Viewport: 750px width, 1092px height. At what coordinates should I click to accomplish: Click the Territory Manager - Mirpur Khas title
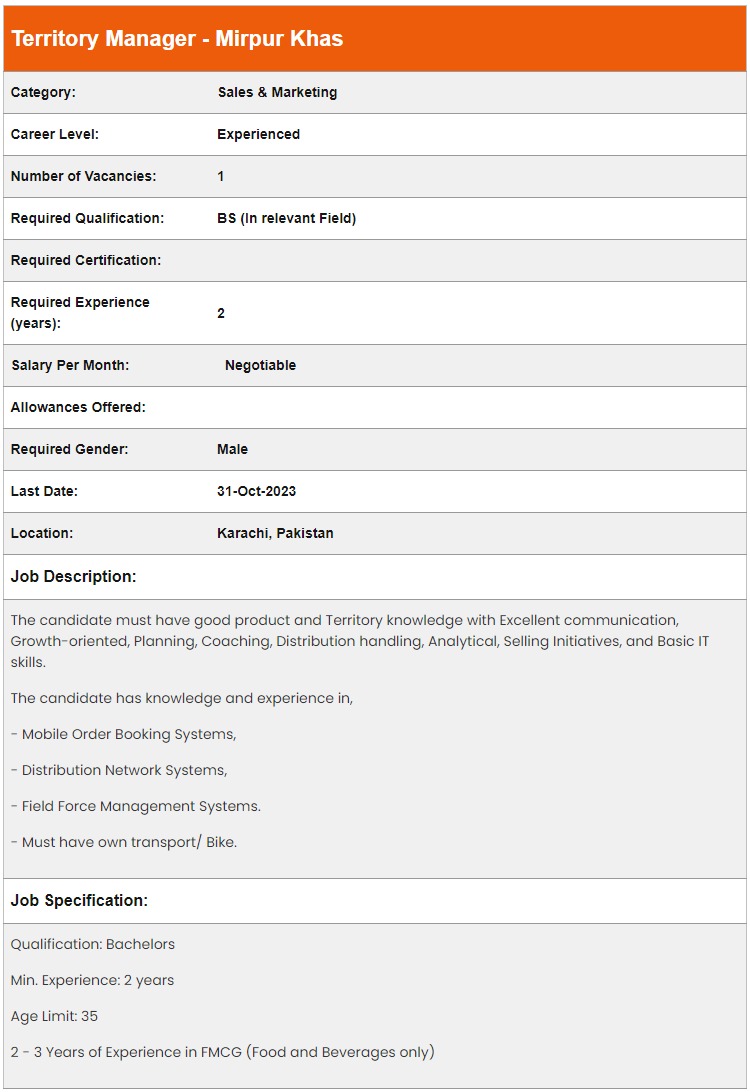[177, 39]
